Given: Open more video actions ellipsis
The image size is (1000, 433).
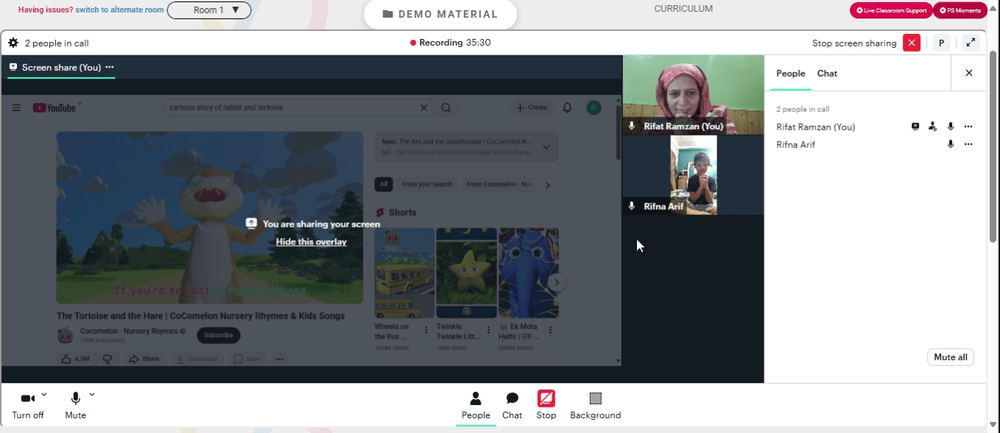Looking at the screenshot, I should pyautogui.click(x=279, y=359).
